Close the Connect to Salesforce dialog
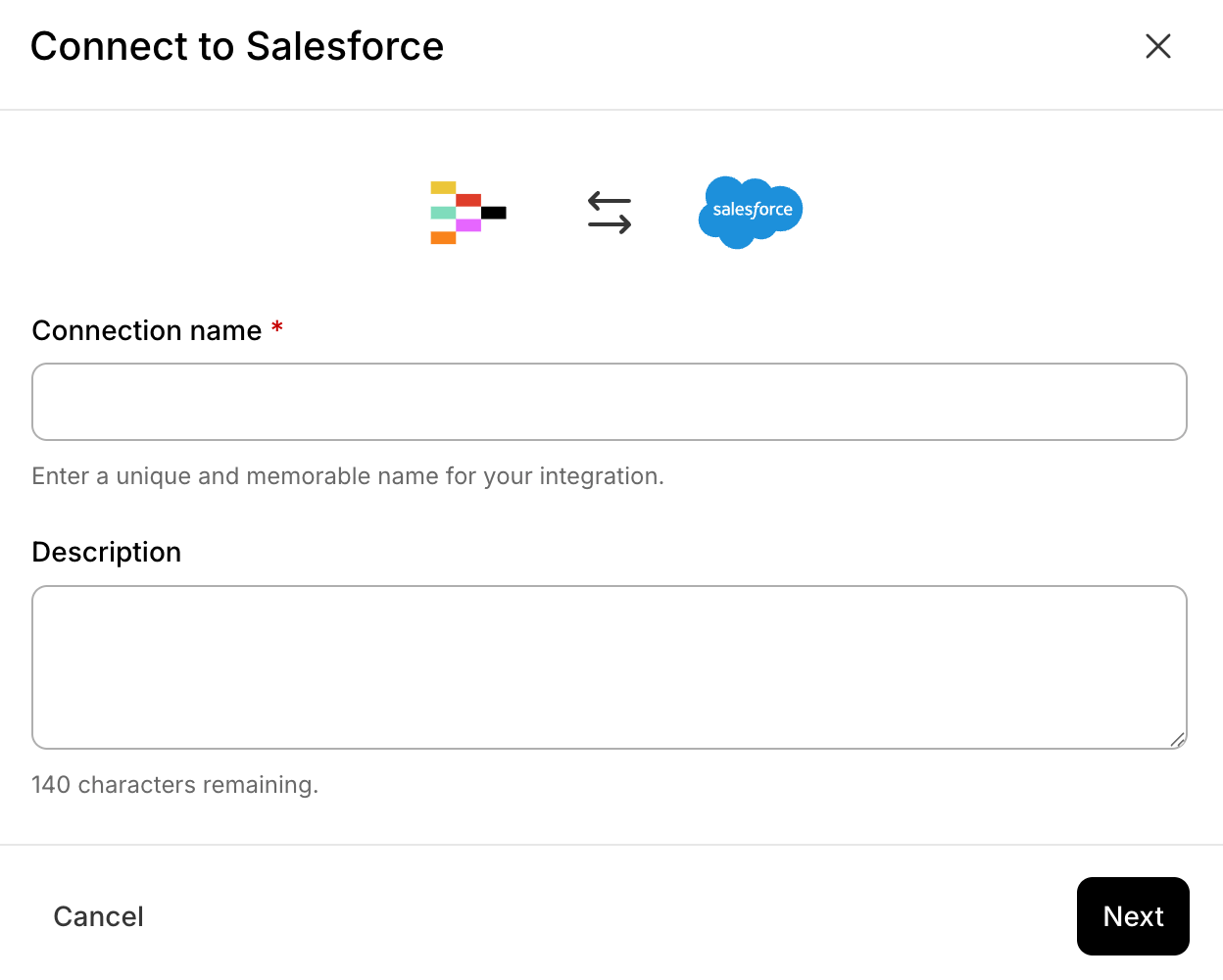The height and width of the screenshot is (980, 1223). tap(1157, 46)
